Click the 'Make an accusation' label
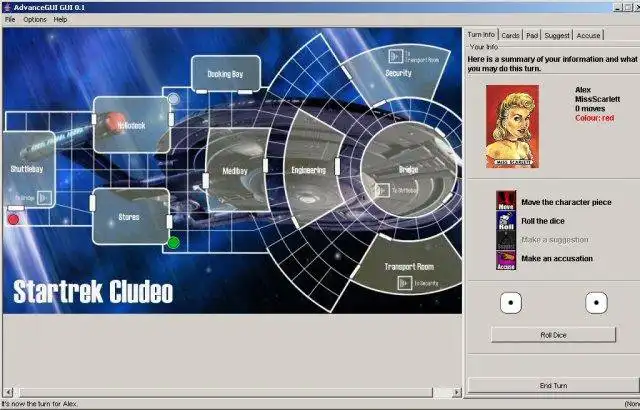Viewport: 640px width, 410px height. (x=557, y=258)
